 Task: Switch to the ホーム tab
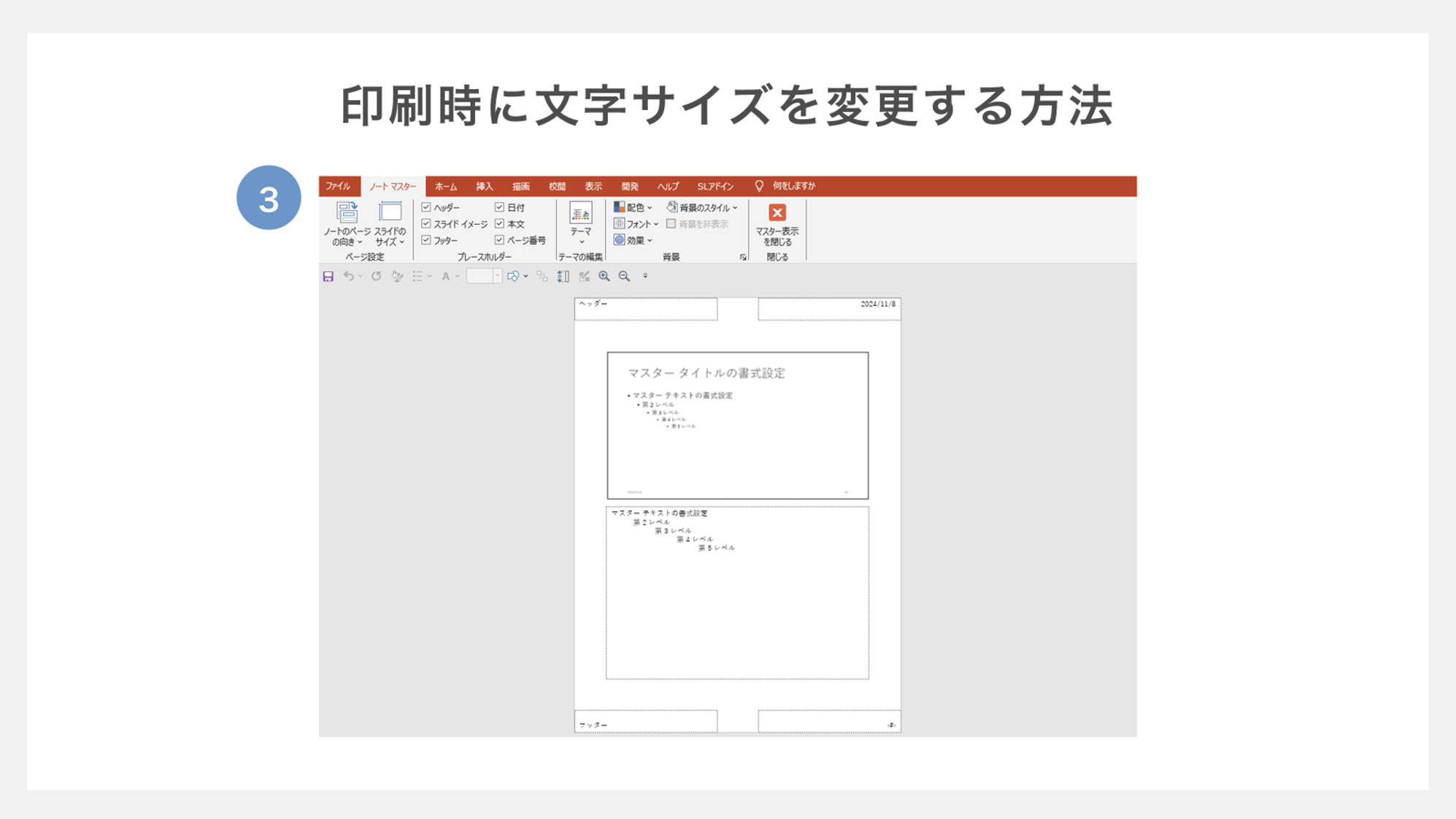pos(446,186)
